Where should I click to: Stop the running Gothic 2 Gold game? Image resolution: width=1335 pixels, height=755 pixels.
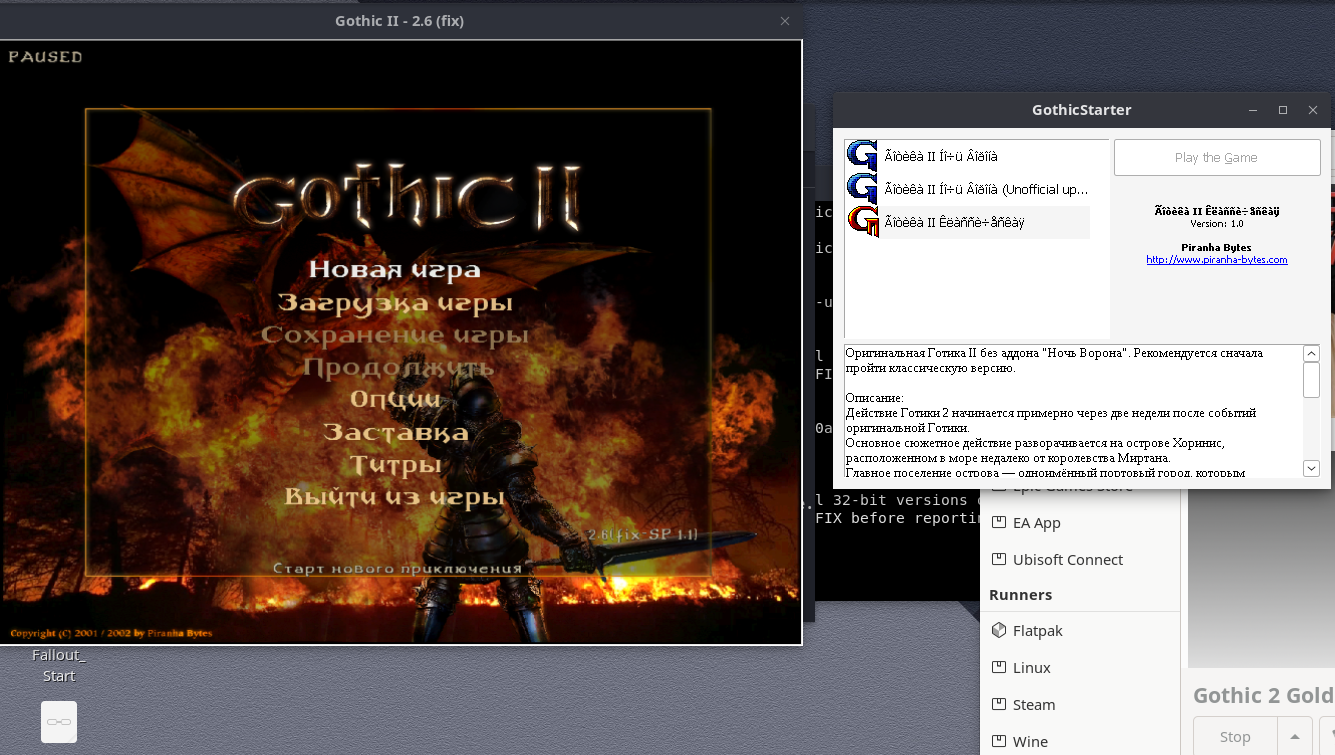click(x=1235, y=737)
